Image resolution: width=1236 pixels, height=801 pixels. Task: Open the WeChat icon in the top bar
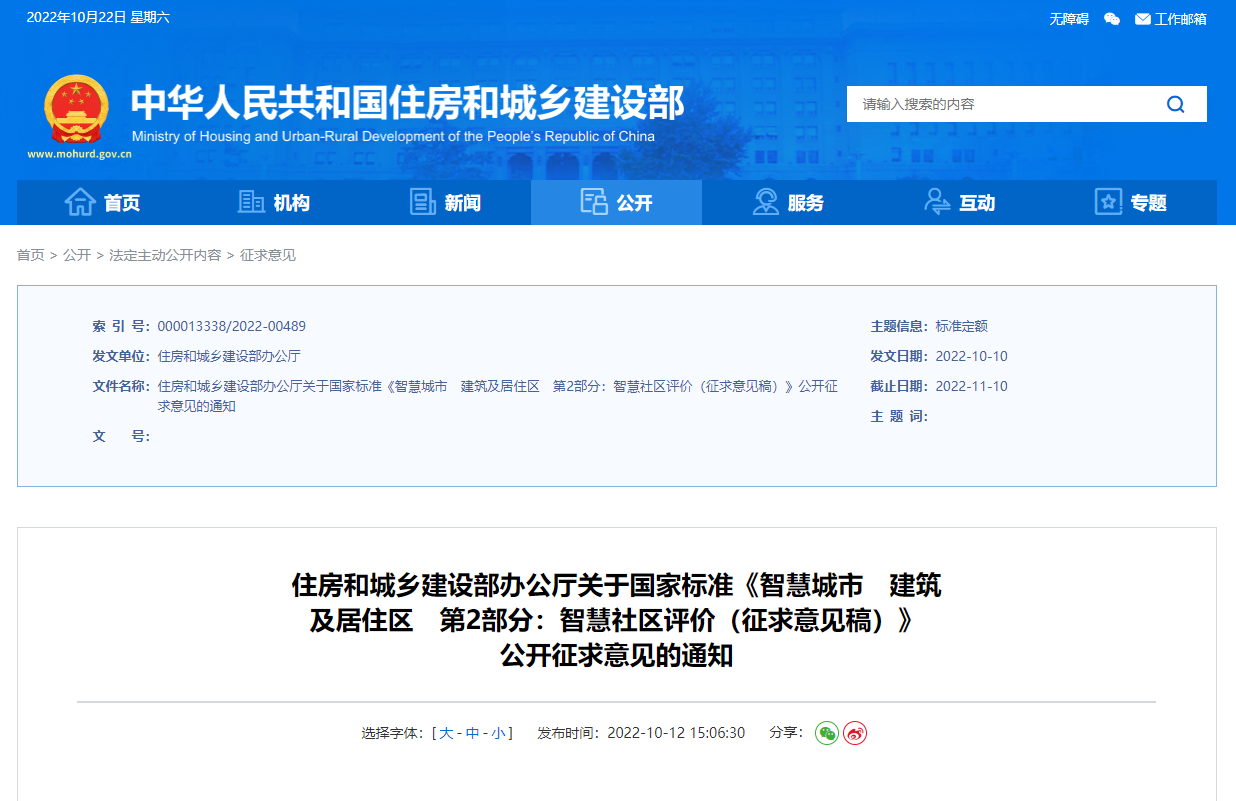[x=1111, y=18]
